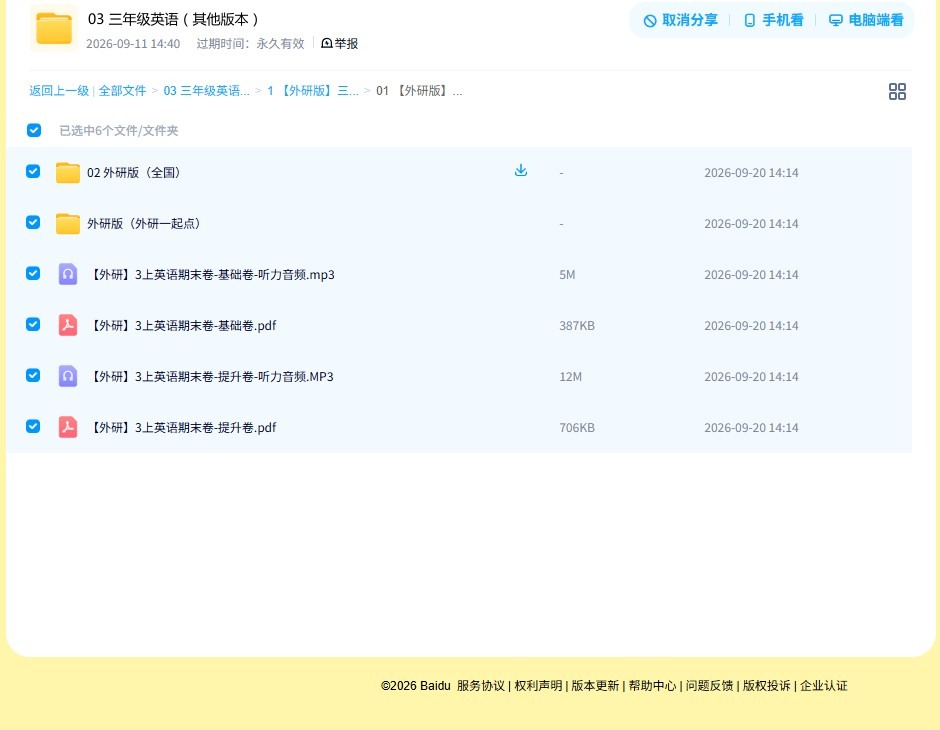Image resolution: width=940 pixels, height=730 pixels.
Task: Click the 举报 report icon
Action: 327,43
